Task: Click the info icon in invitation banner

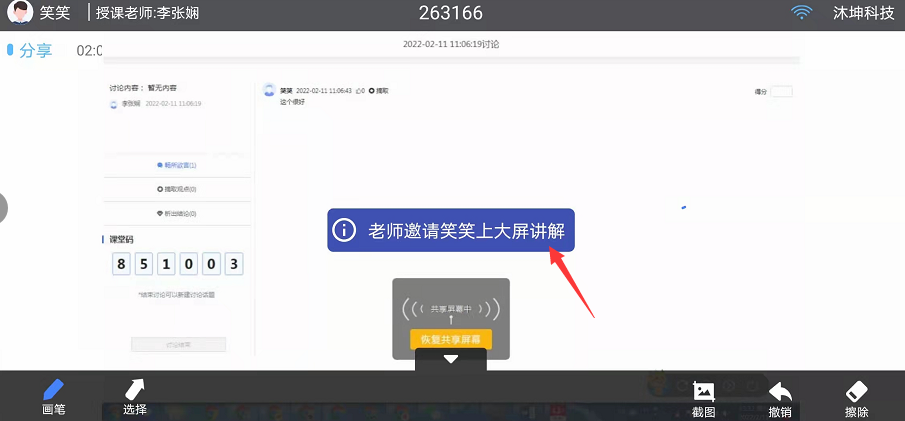Action: click(x=343, y=230)
